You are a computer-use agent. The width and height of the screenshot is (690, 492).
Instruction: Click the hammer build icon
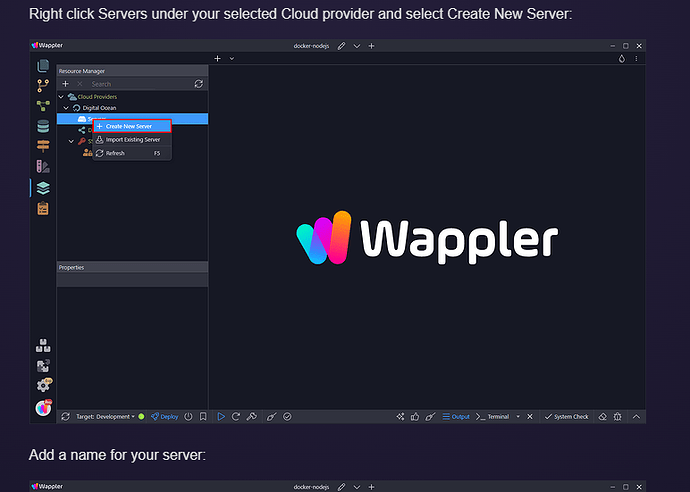pos(252,416)
